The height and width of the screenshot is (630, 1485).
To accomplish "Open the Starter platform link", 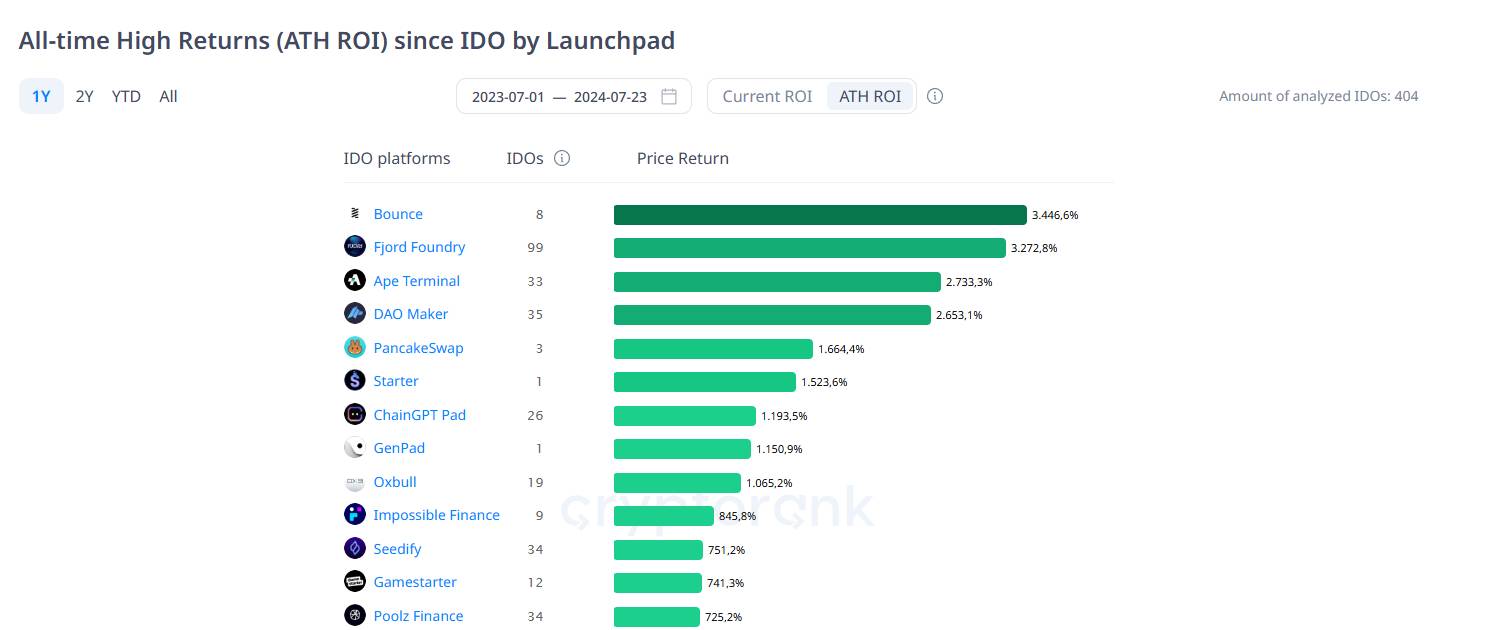I will [396, 381].
